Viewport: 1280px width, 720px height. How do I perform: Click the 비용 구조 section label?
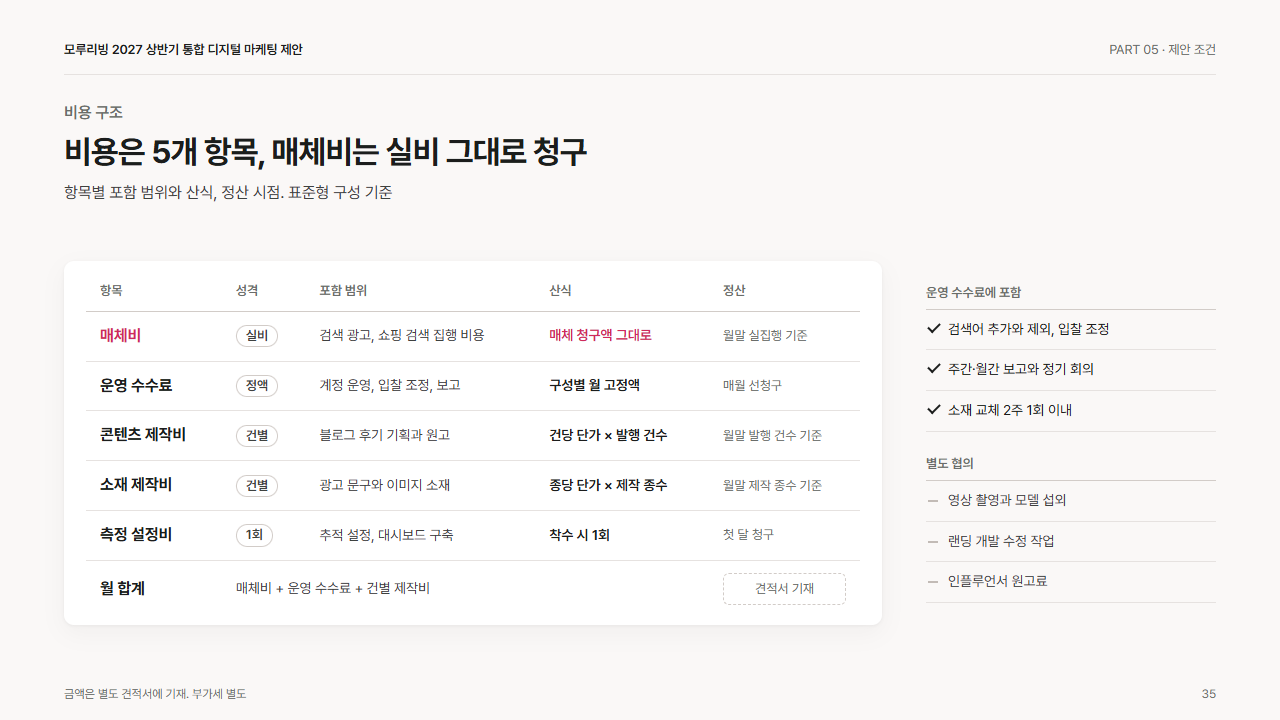(x=93, y=112)
